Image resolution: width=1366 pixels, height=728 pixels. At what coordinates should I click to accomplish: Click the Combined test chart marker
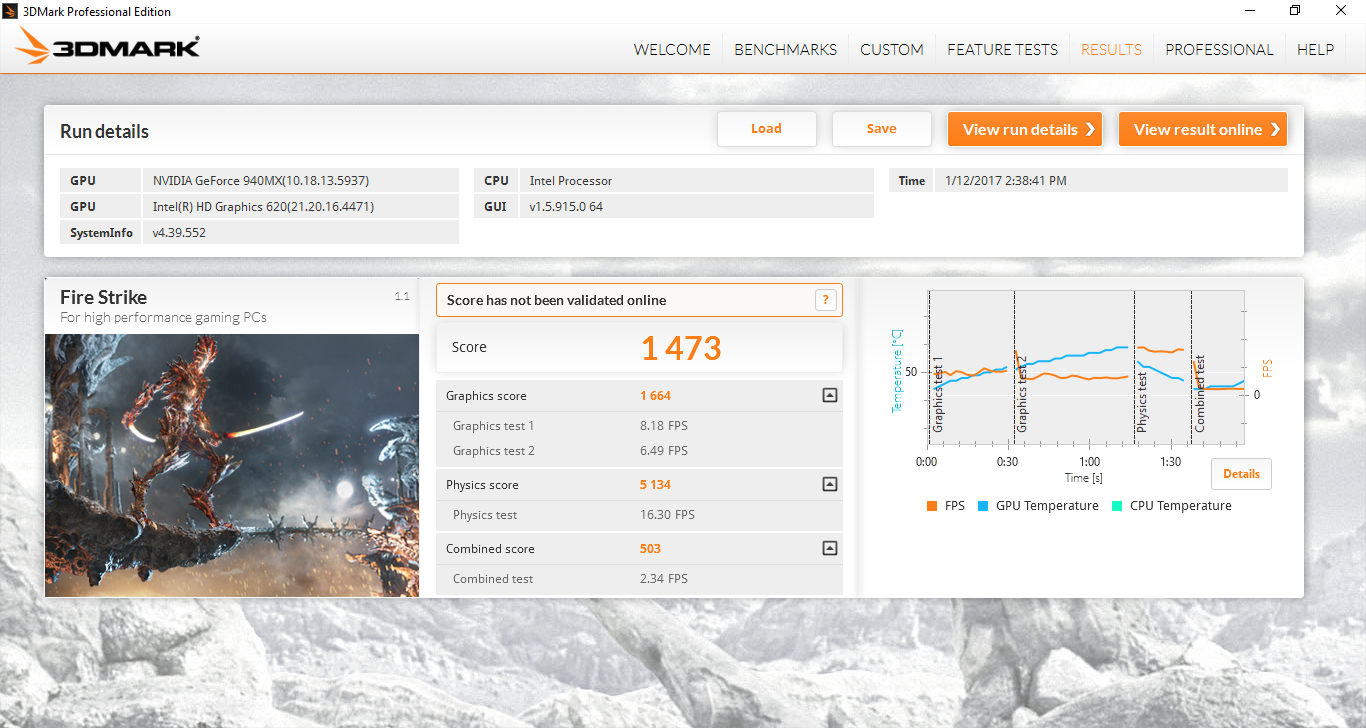pos(1199,394)
